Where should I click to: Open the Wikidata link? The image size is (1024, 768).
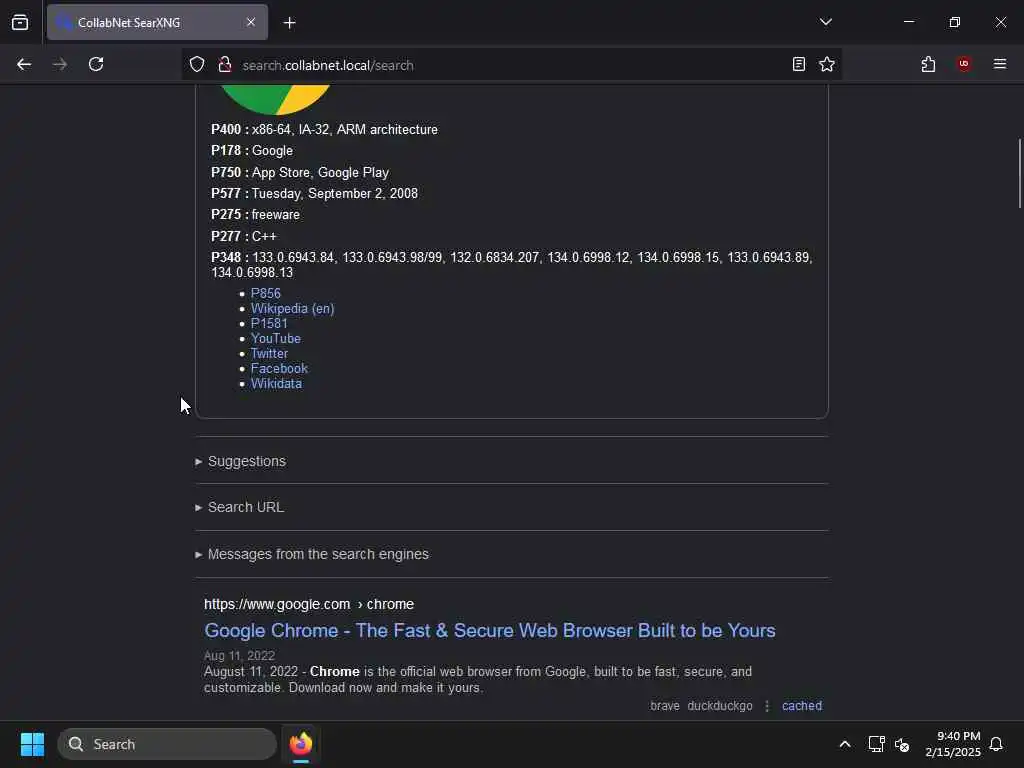[276, 383]
